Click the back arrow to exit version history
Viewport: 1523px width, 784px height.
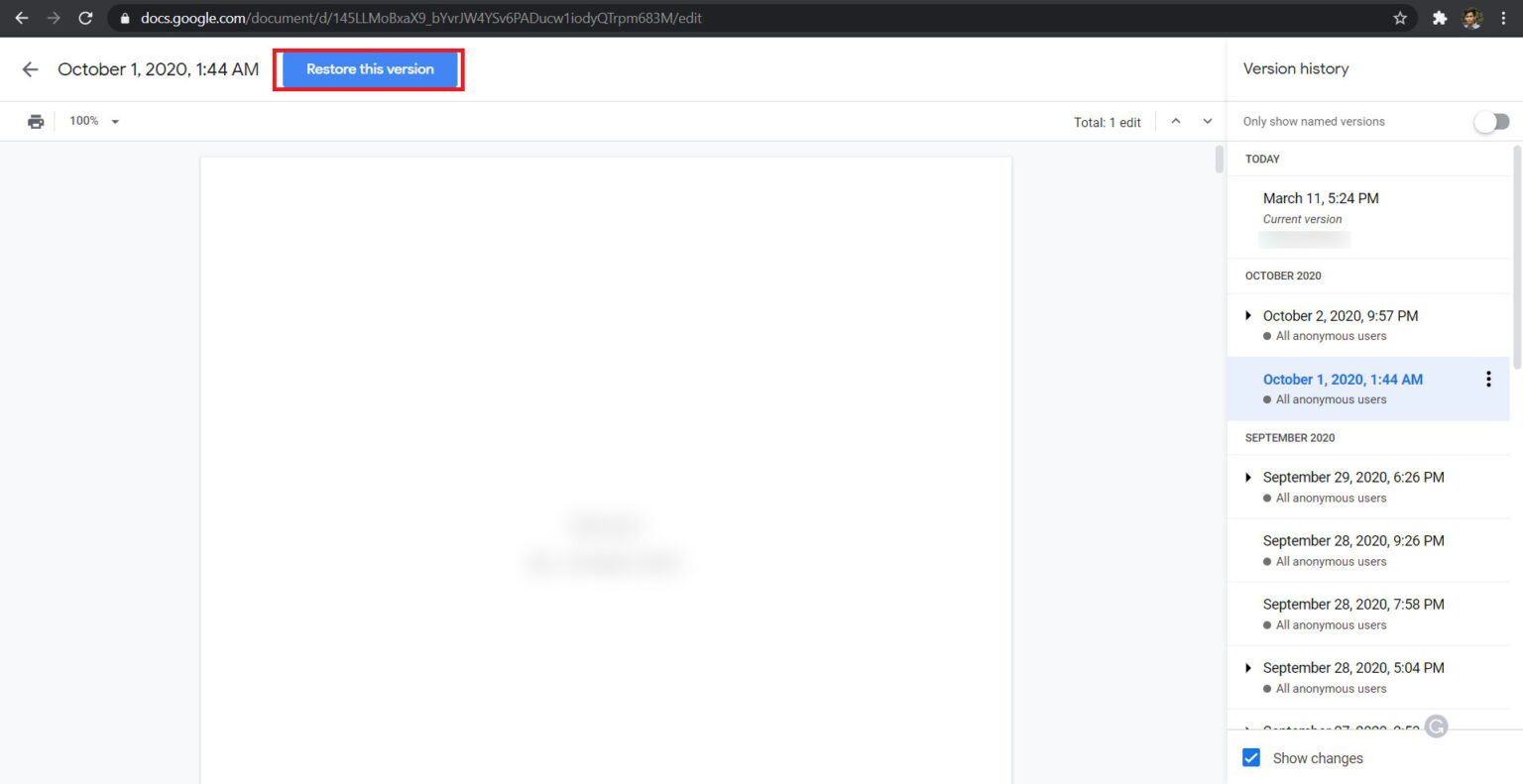pyautogui.click(x=30, y=69)
